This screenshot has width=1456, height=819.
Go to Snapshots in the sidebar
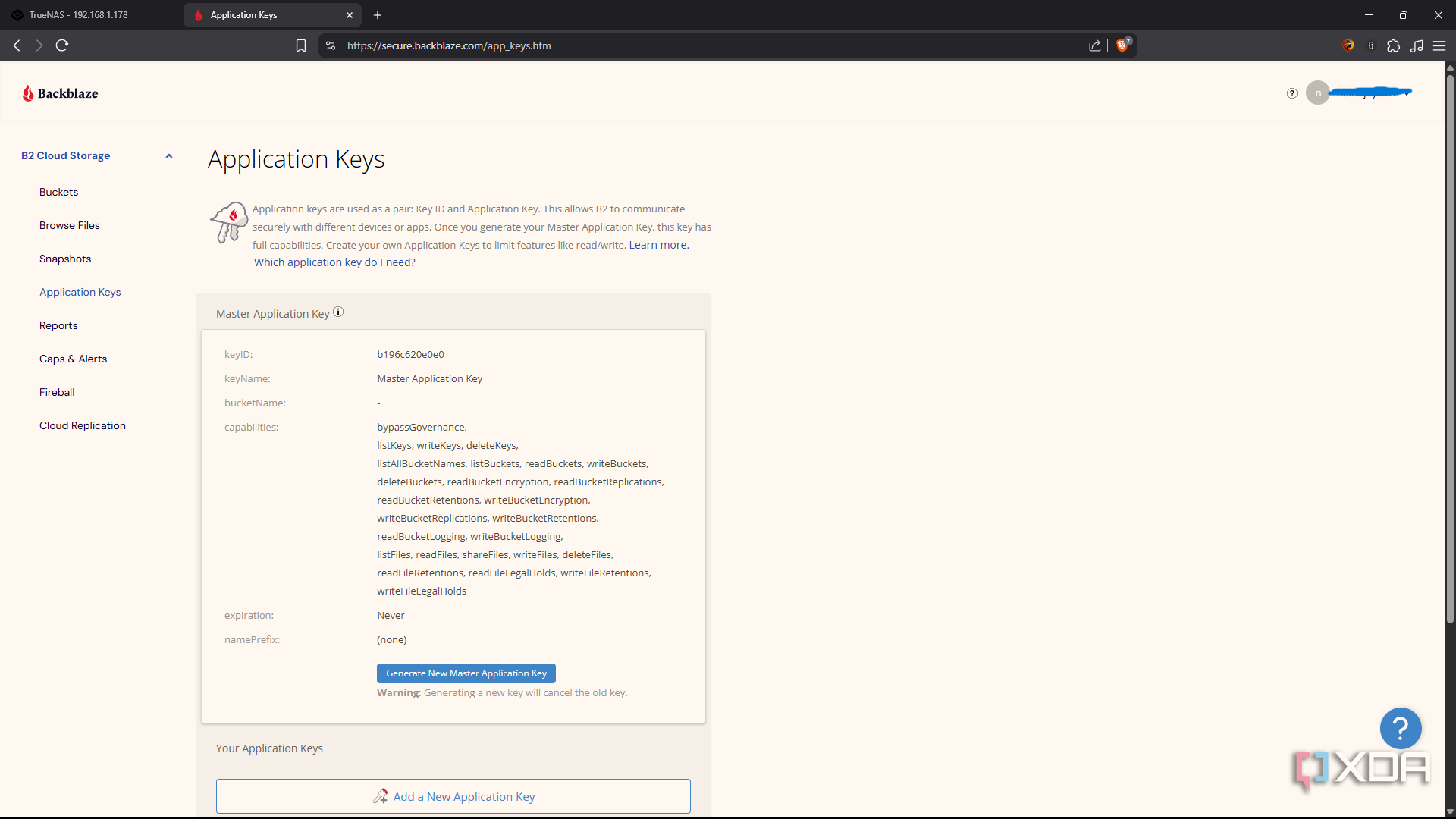click(65, 259)
